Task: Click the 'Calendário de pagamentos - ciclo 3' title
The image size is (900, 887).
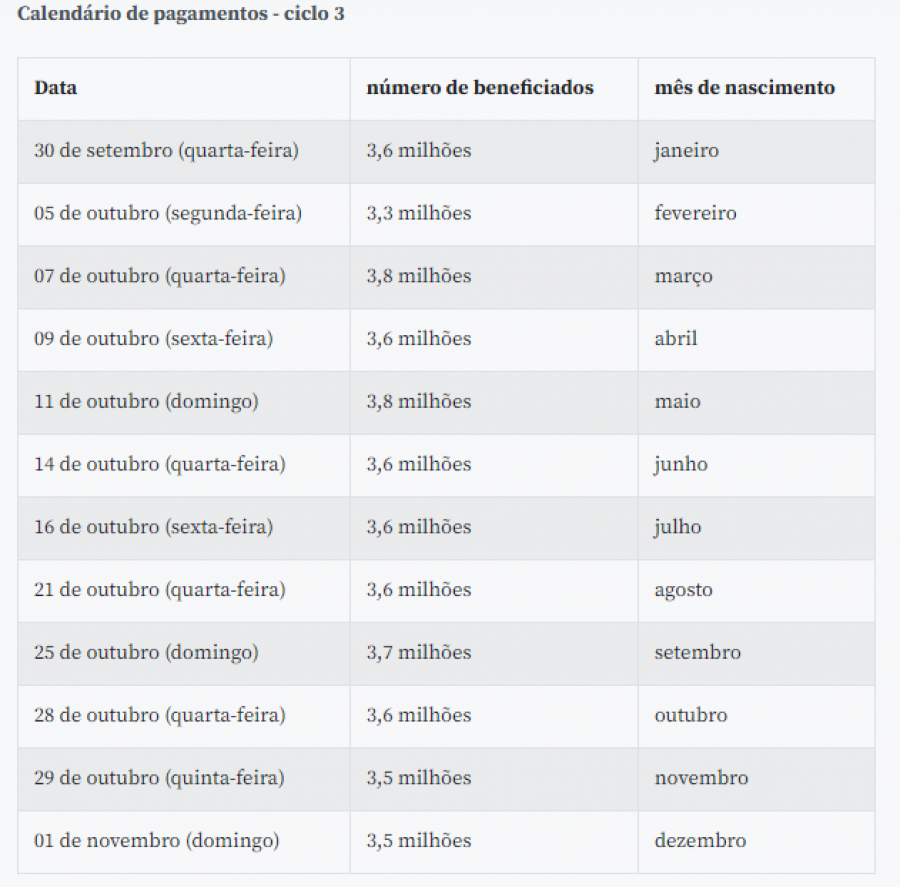Action: pyautogui.click(x=181, y=14)
